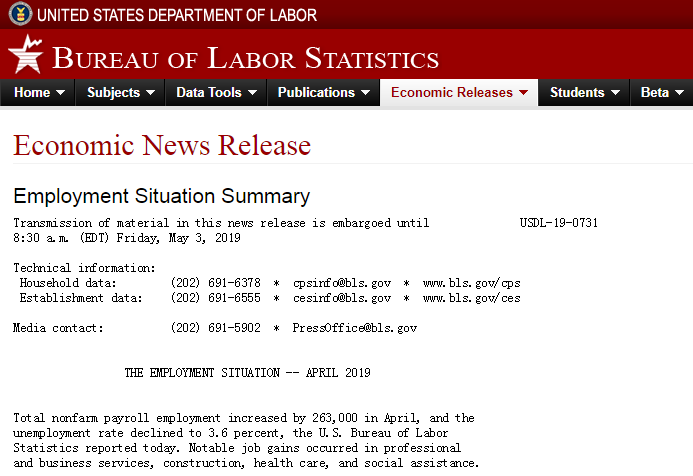This screenshot has height=476, width=693.
Task: Click the 'Household data:' label
Action: [x=68, y=283]
